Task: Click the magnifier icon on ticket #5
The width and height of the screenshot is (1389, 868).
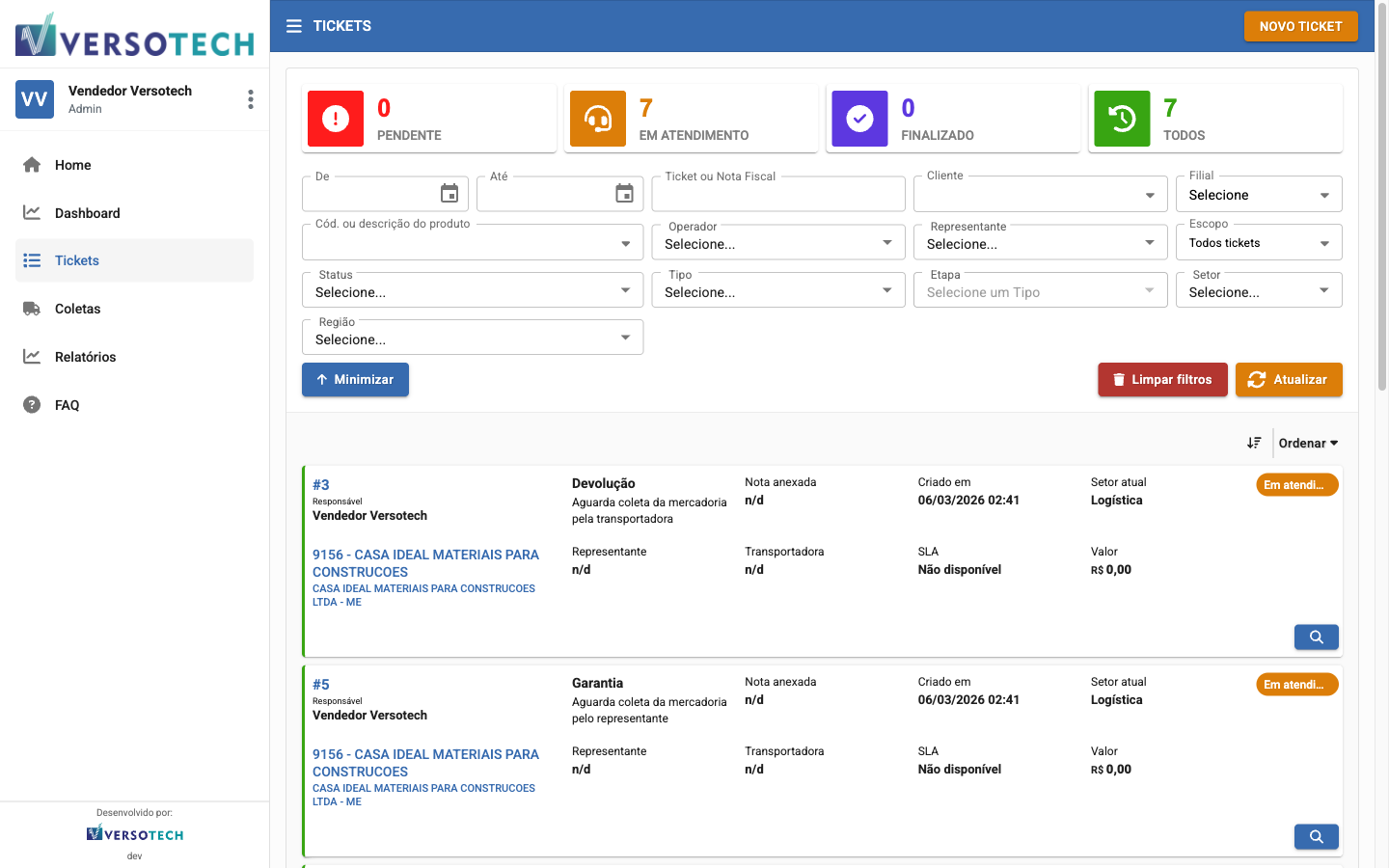Action: 1316,836
